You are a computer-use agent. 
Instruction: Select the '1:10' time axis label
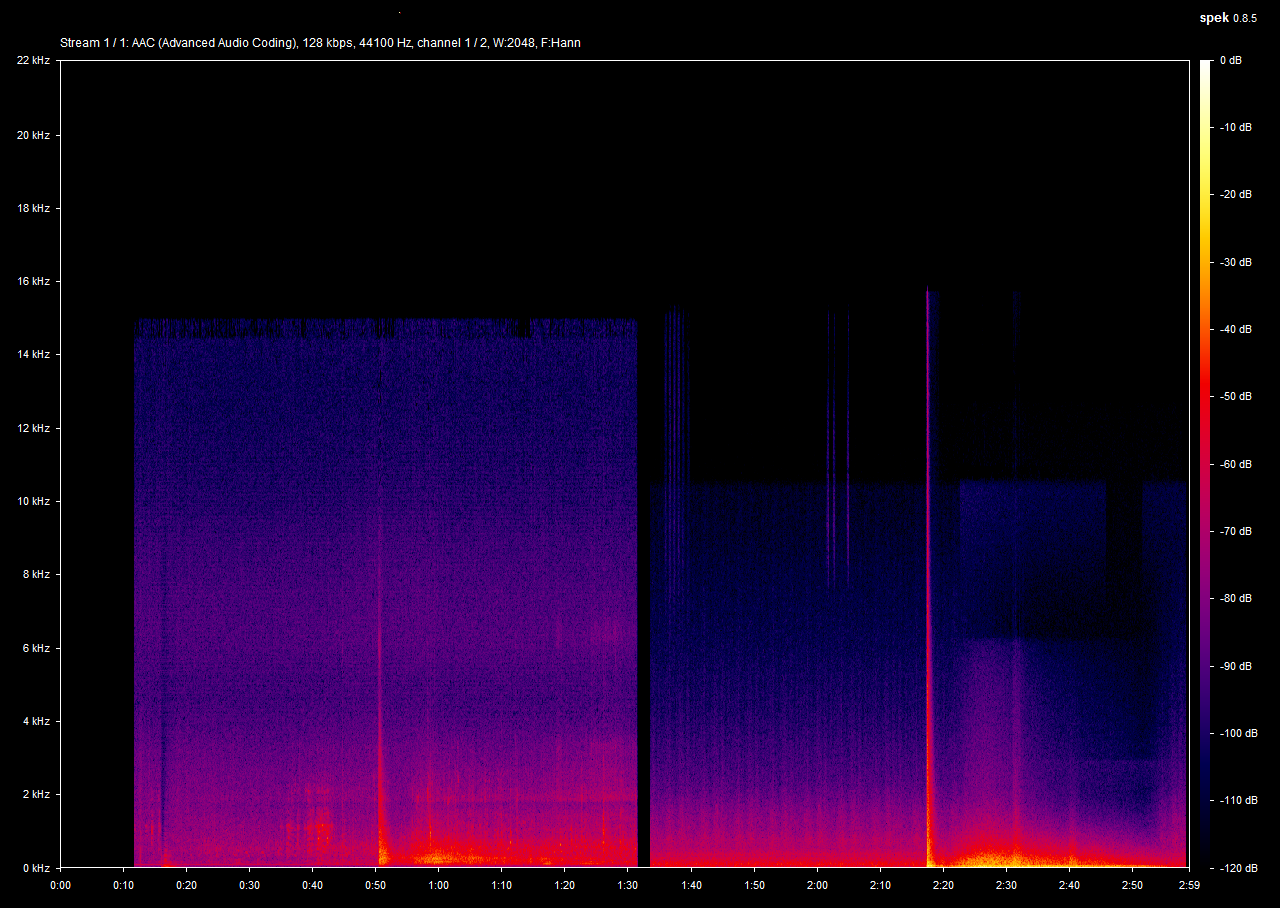coord(501,885)
